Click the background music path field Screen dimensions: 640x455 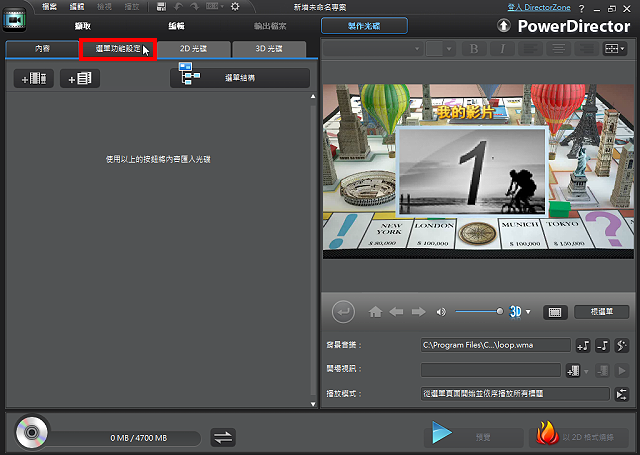click(x=496, y=345)
